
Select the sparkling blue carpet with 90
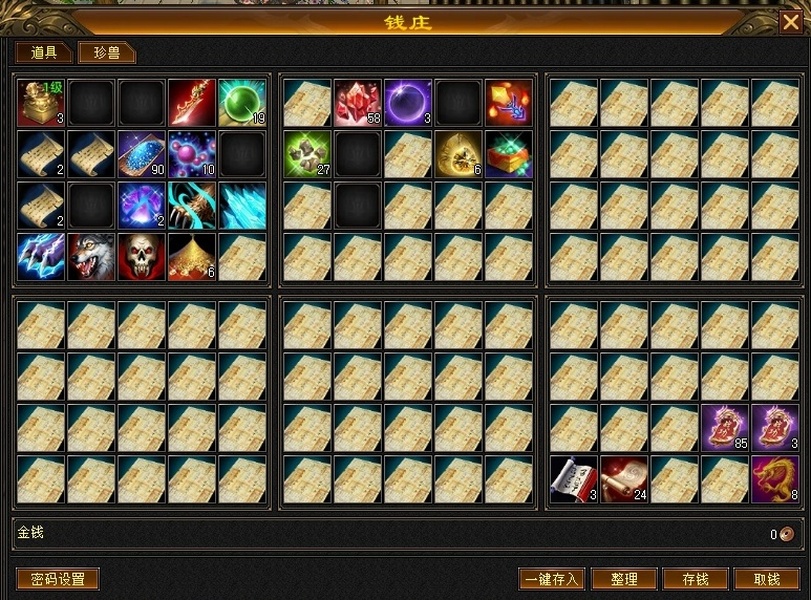point(141,154)
